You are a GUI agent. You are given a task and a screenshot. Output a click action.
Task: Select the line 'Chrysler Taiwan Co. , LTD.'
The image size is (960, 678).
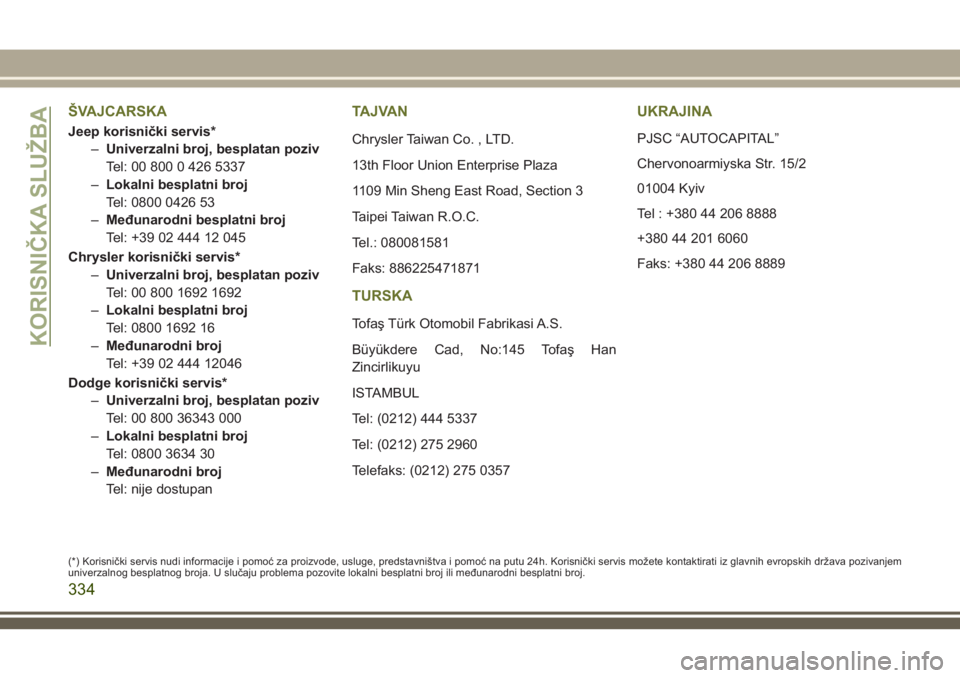[x=433, y=139]
